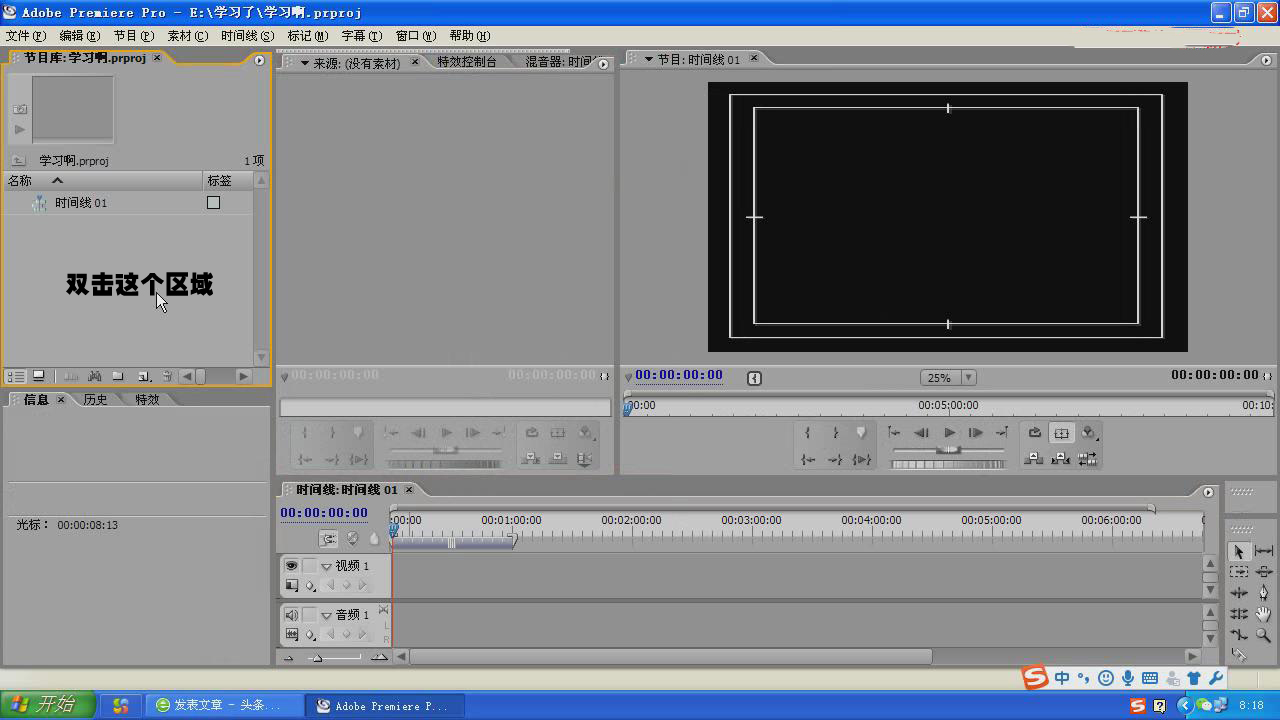Screen dimensions: 1280x720
Task: Open Program monitor Trim monitor button
Action: coord(1088,459)
